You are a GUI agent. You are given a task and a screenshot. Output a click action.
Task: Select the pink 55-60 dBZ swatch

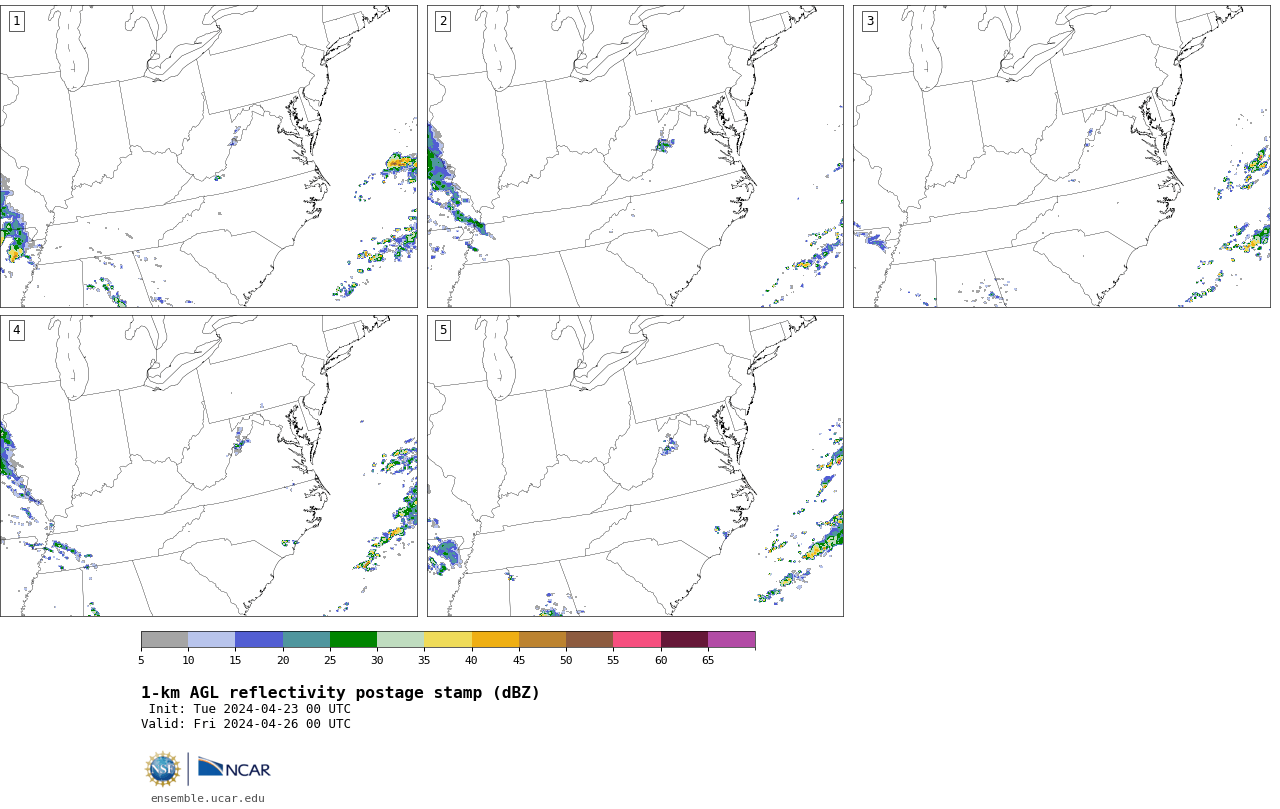pyautogui.click(x=637, y=640)
